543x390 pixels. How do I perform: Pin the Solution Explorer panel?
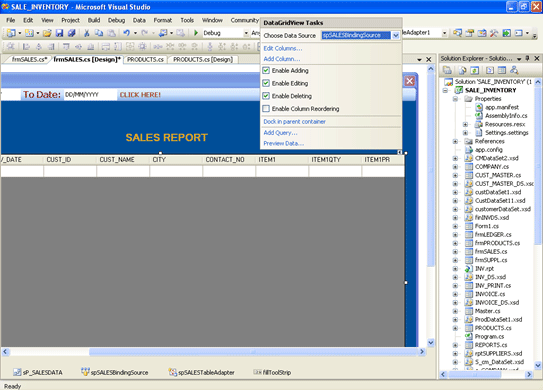click(527, 58)
